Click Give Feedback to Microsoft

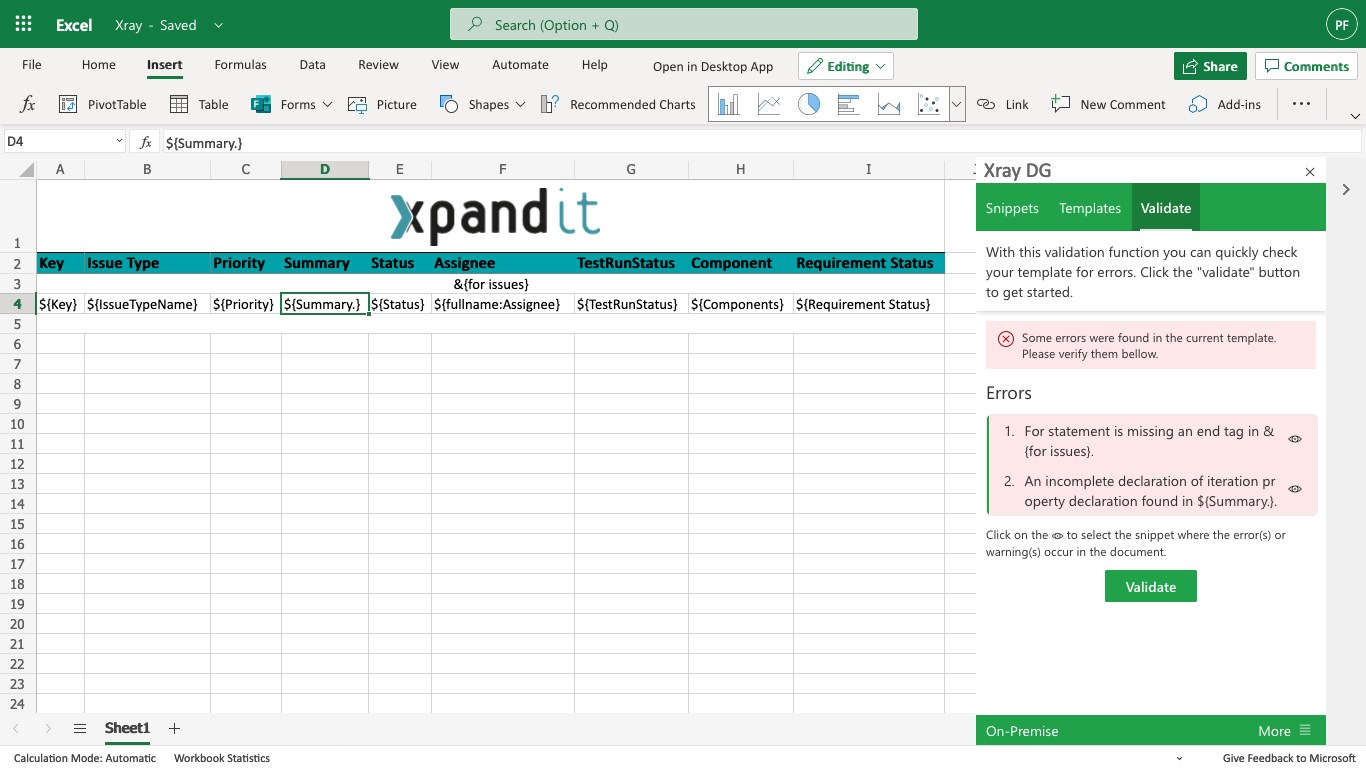pyautogui.click(x=1289, y=758)
